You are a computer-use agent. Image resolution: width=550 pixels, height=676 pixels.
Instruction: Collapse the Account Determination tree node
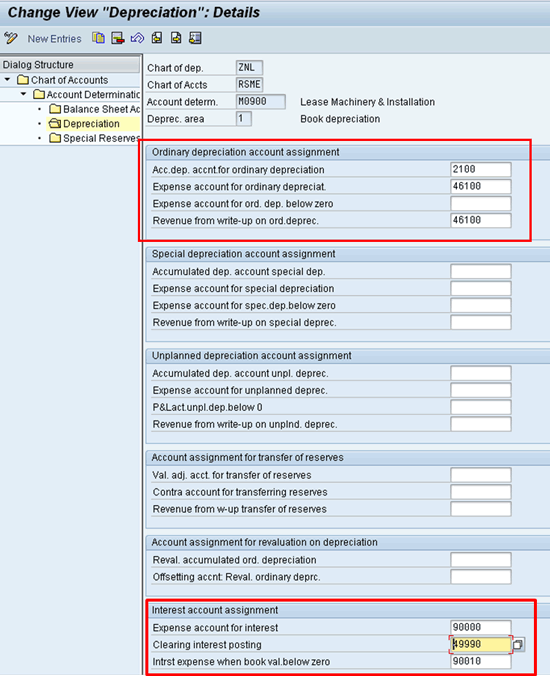[x=23, y=94]
